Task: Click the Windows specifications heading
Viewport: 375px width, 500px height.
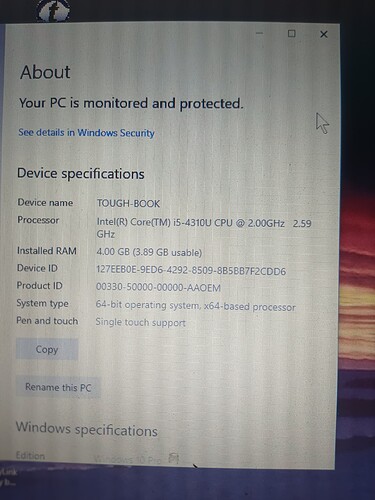Action: coord(87,429)
